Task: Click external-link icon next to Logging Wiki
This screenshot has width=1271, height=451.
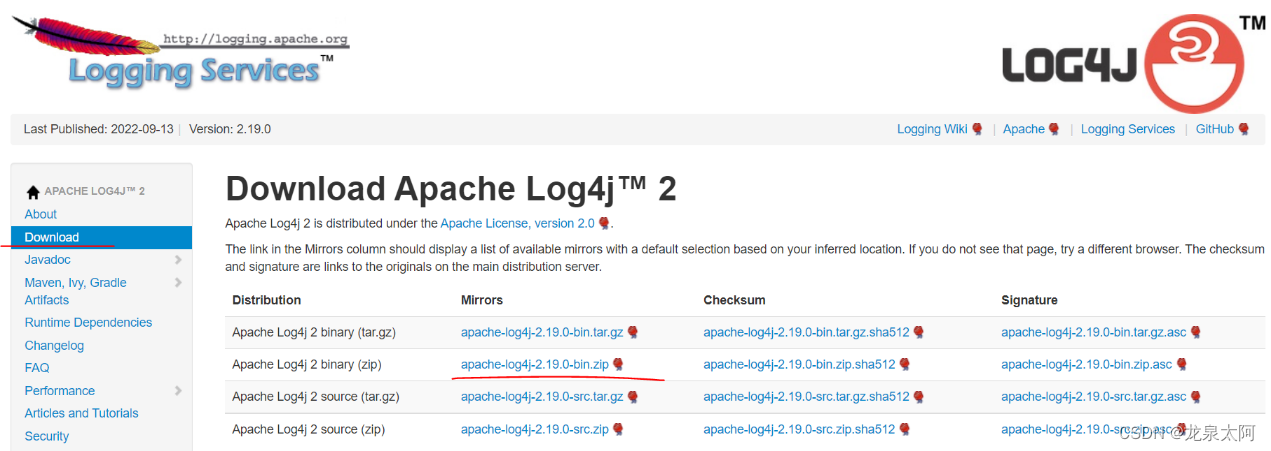Action: click(x=977, y=129)
